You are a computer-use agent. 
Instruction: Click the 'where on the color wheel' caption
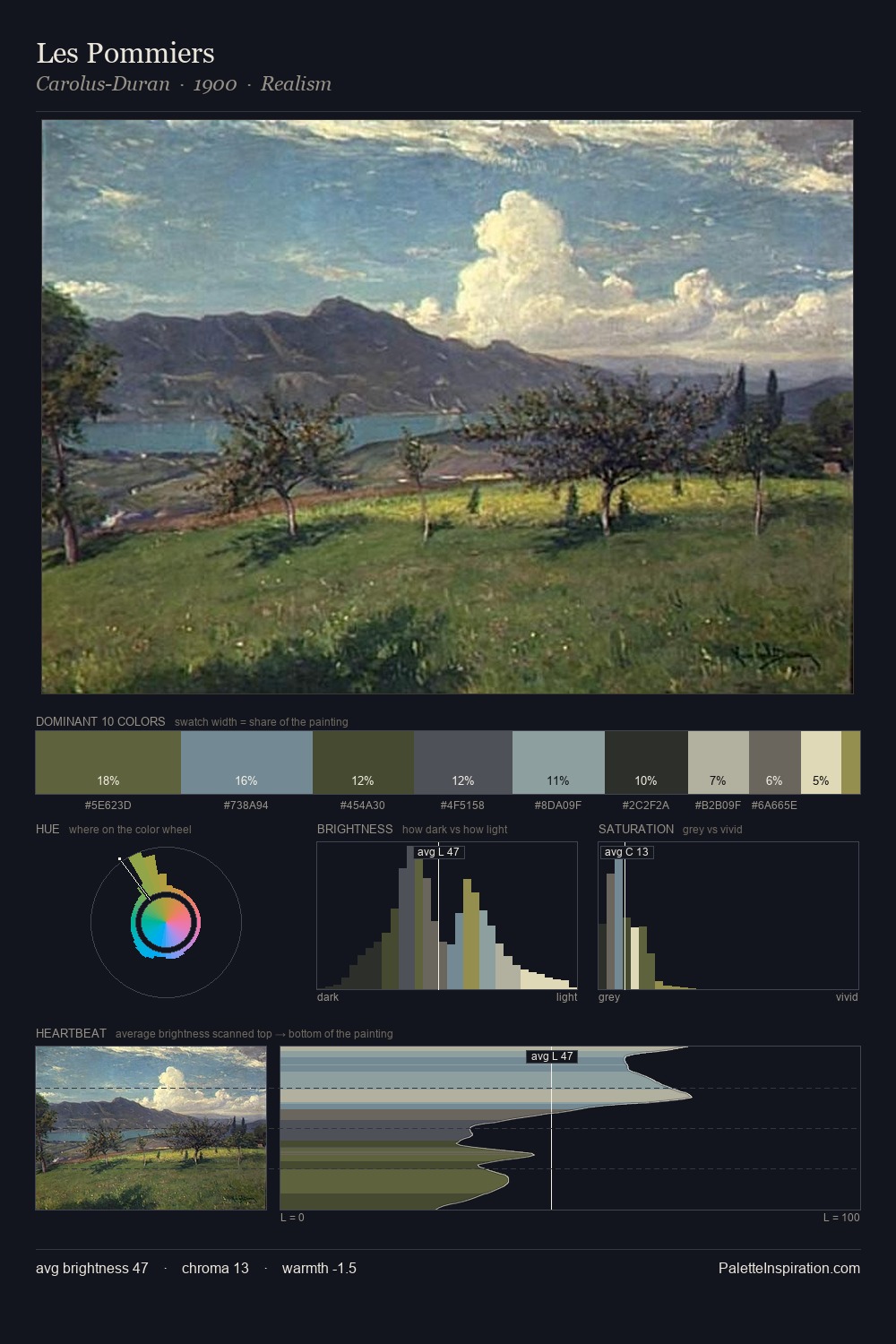pyautogui.click(x=130, y=830)
